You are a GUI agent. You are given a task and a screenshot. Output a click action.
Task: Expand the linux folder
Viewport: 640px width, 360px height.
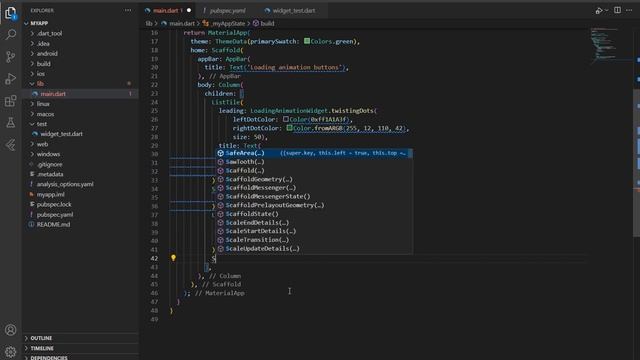tap(43, 104)
